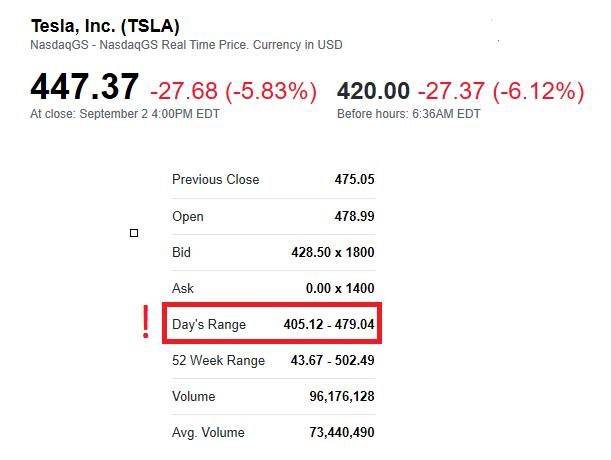
Task: Click the 52 Week Range label
Action: point(218,361)
